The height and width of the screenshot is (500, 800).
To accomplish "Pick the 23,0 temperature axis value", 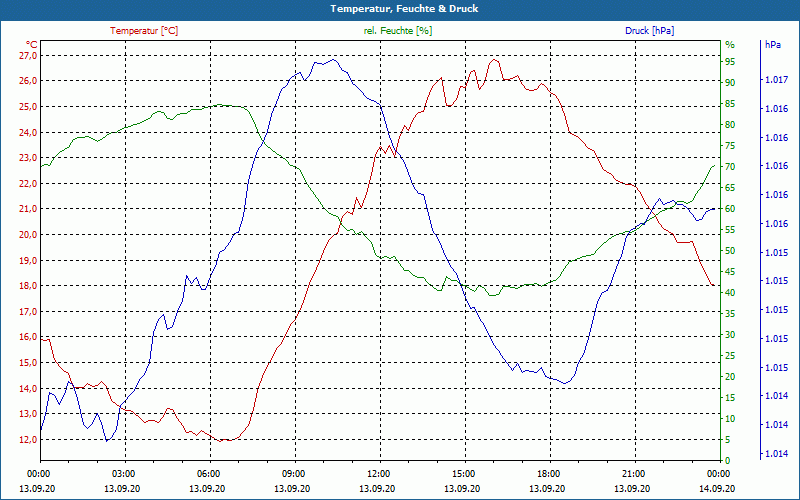I will click(28, 158).
